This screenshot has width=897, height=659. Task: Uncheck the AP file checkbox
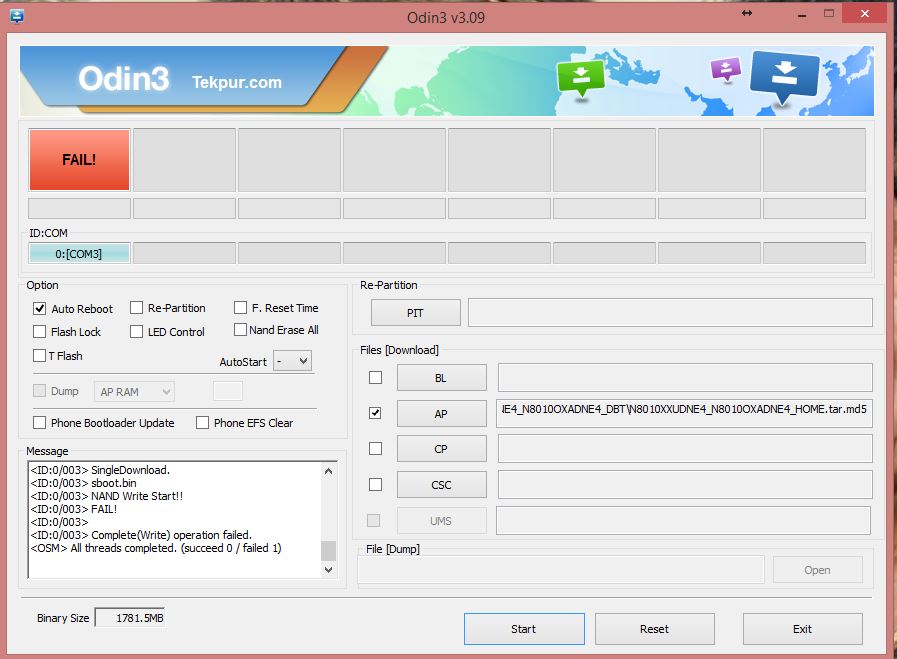coord(375,413)
